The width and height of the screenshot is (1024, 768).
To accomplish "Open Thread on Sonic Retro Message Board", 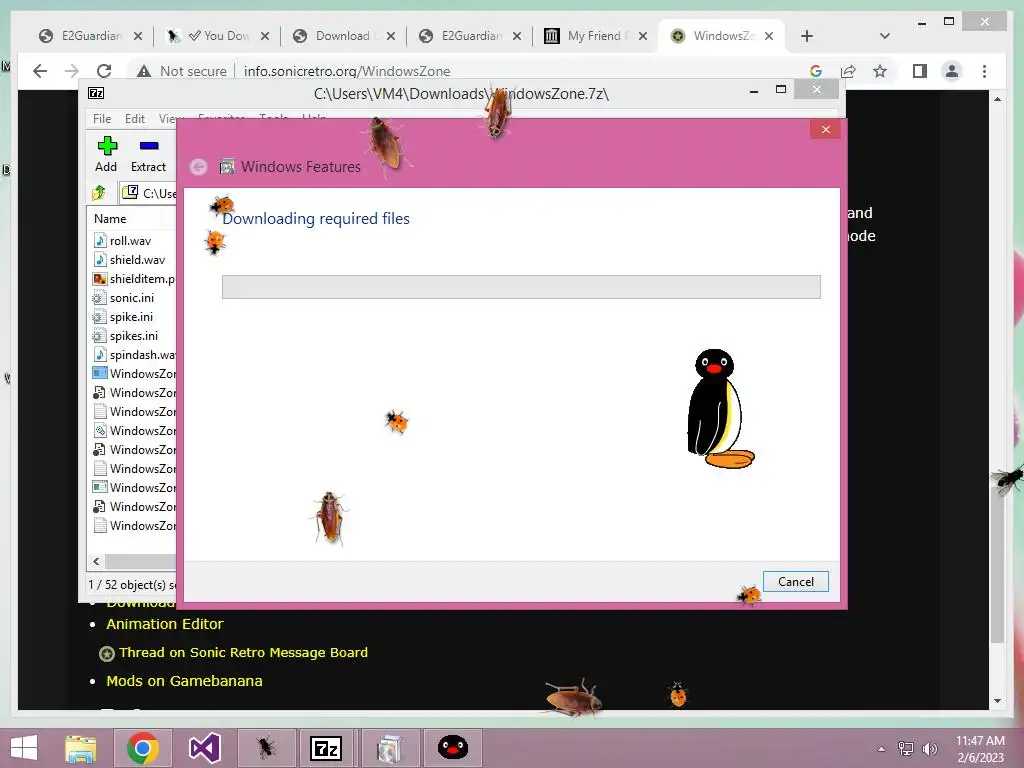I will (x=243, y=652).
